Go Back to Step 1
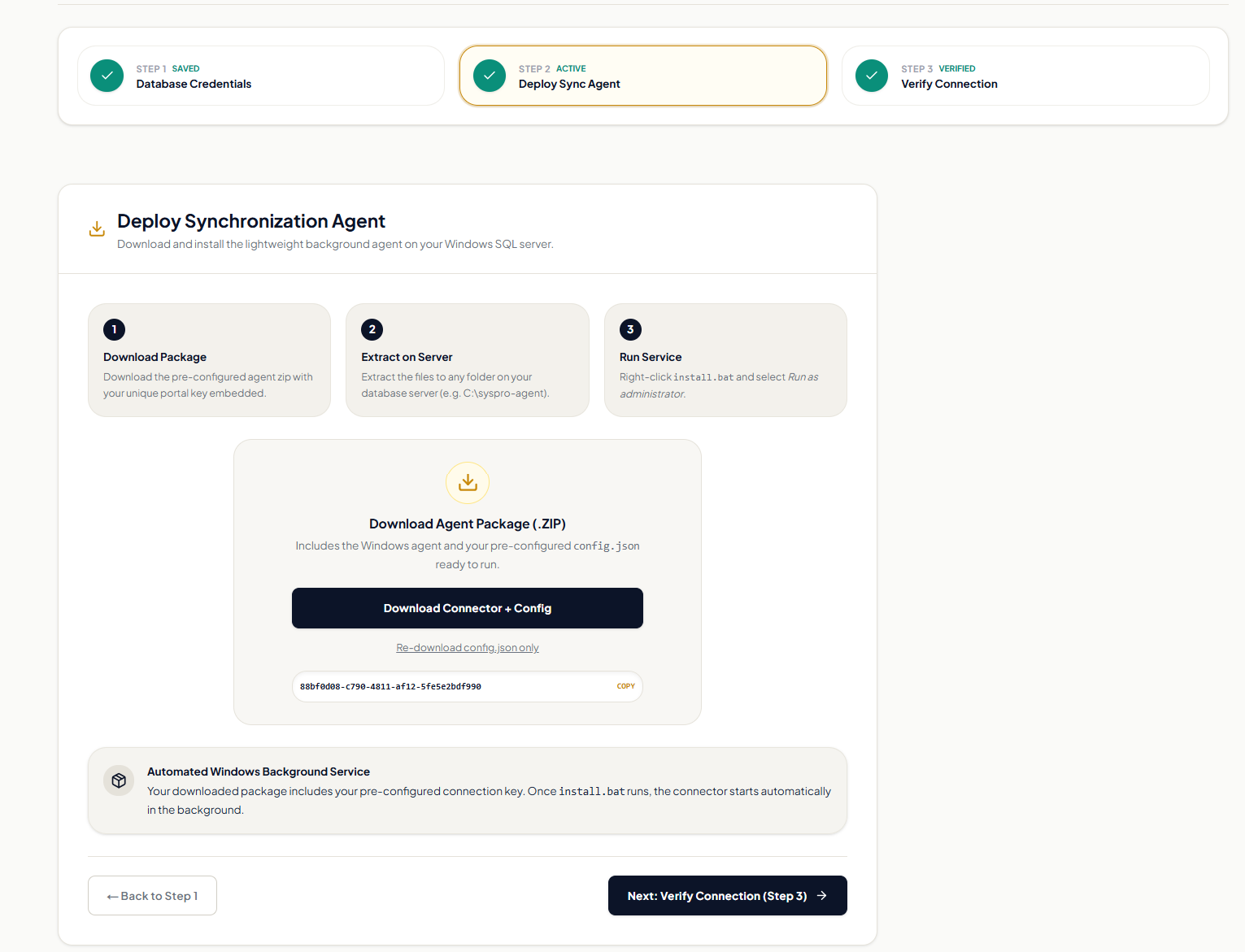Screen dimensions: 1245x952 pos(152,895)
